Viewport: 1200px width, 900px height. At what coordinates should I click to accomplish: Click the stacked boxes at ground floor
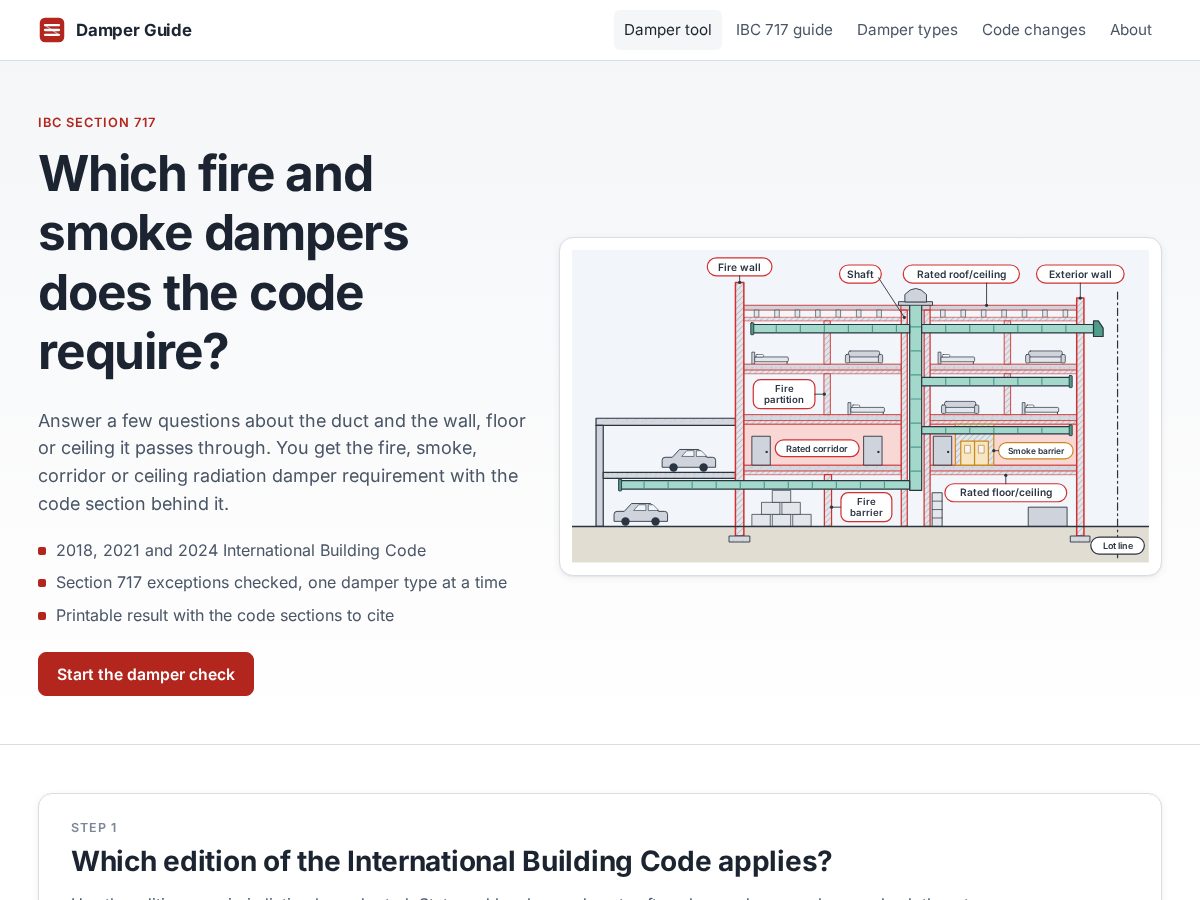pyautogui.click(x=781, y=508)
